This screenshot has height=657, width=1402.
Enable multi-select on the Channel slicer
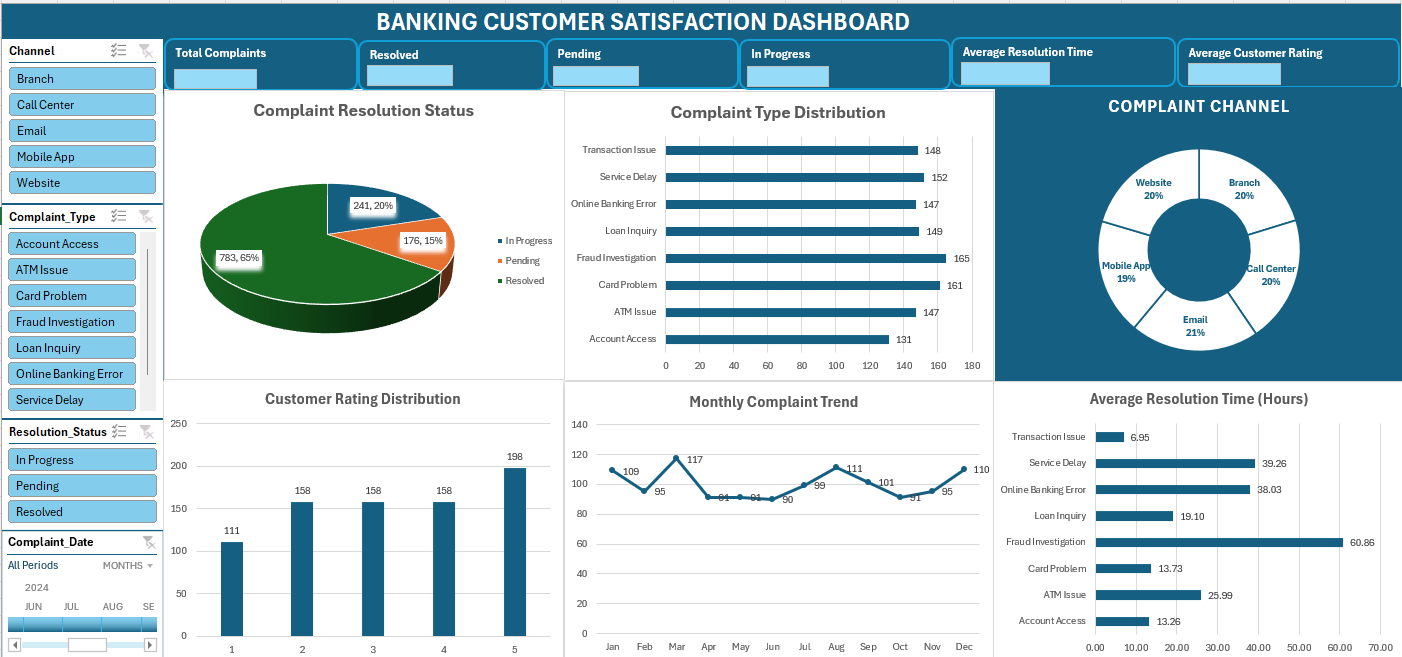118,51
